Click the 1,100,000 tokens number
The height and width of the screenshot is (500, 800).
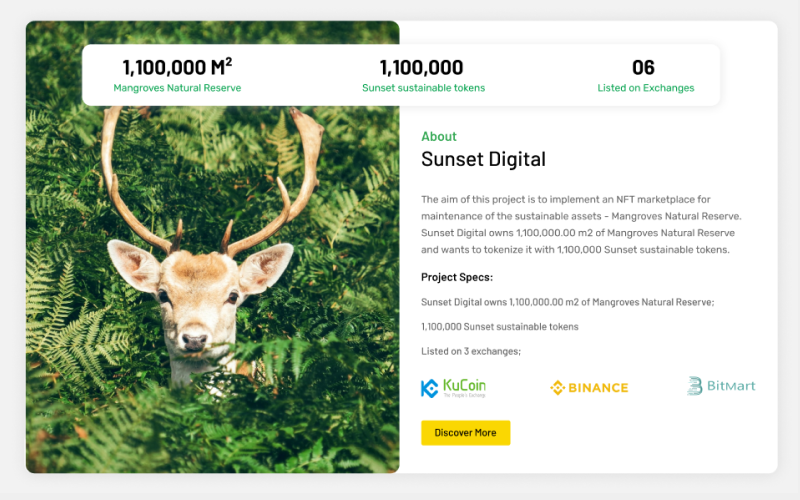click(x=421, y=68)
